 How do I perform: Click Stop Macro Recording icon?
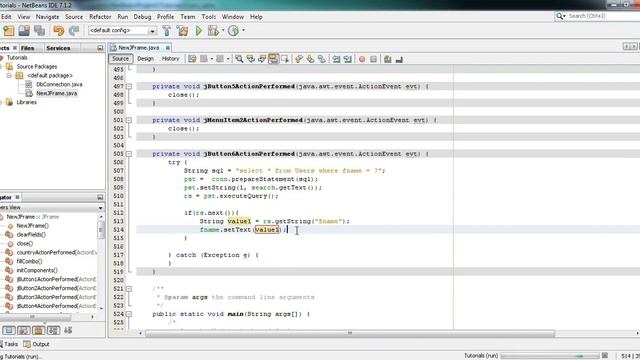pyautogui.click(x=373, y=59)
